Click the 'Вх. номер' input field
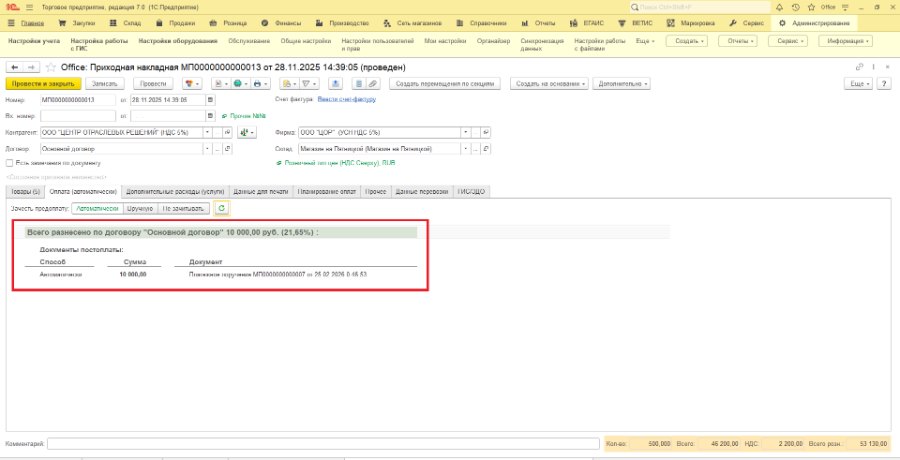Viewport: 900px width, 460px height. click(77, 116)
